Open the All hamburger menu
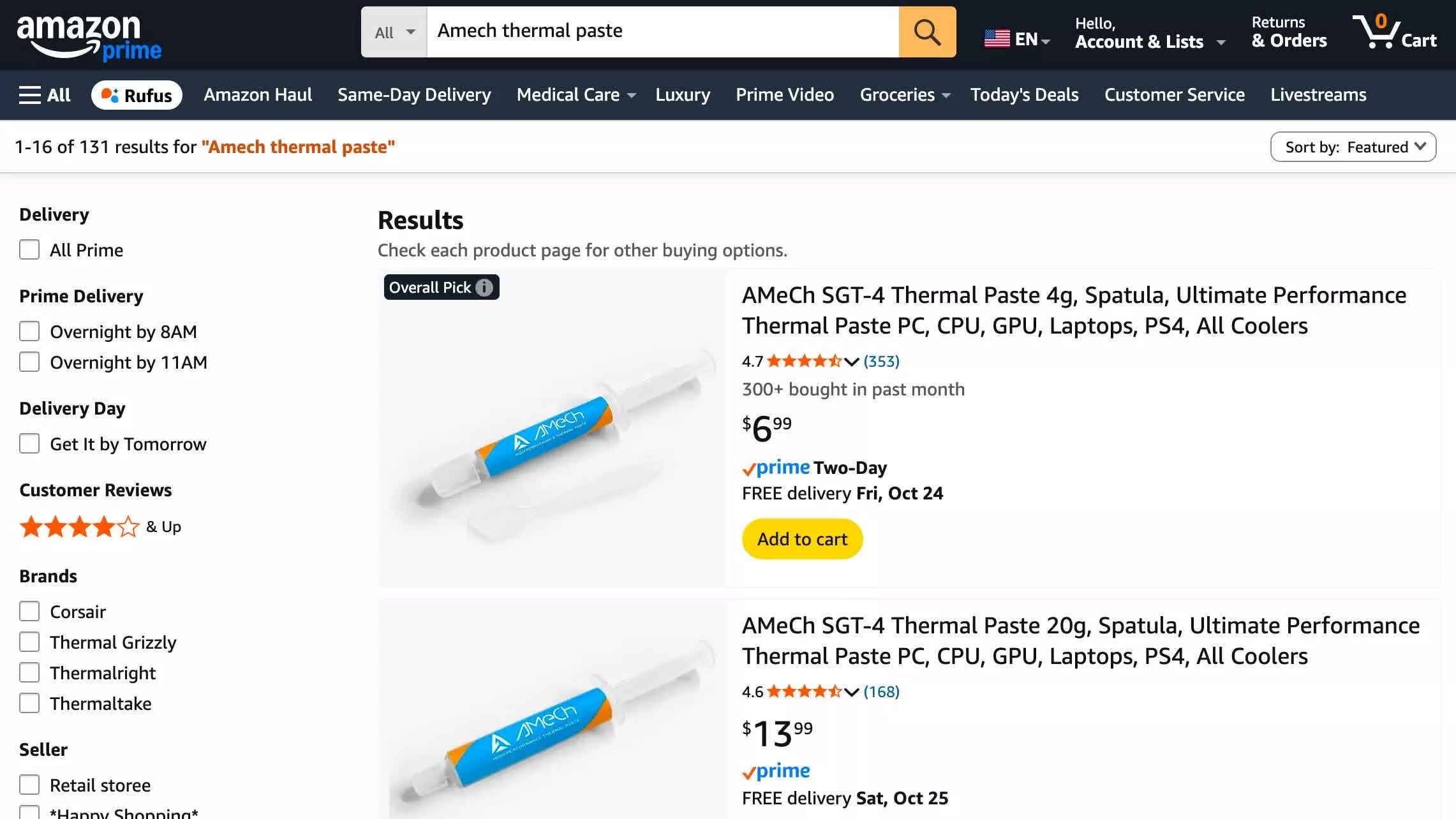Viewport: 1456px width, 819px height. (x=45, y=95)
